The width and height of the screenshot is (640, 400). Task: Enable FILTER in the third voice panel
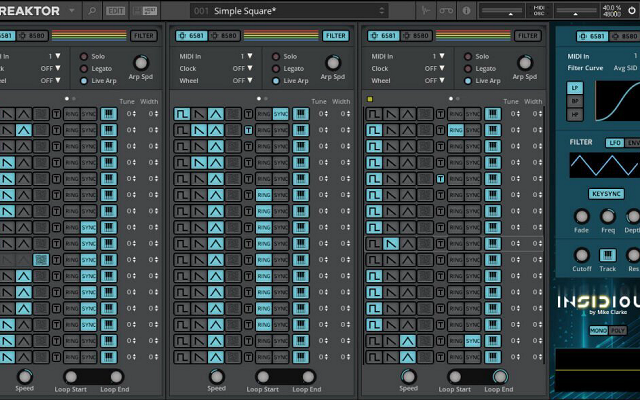527,36
